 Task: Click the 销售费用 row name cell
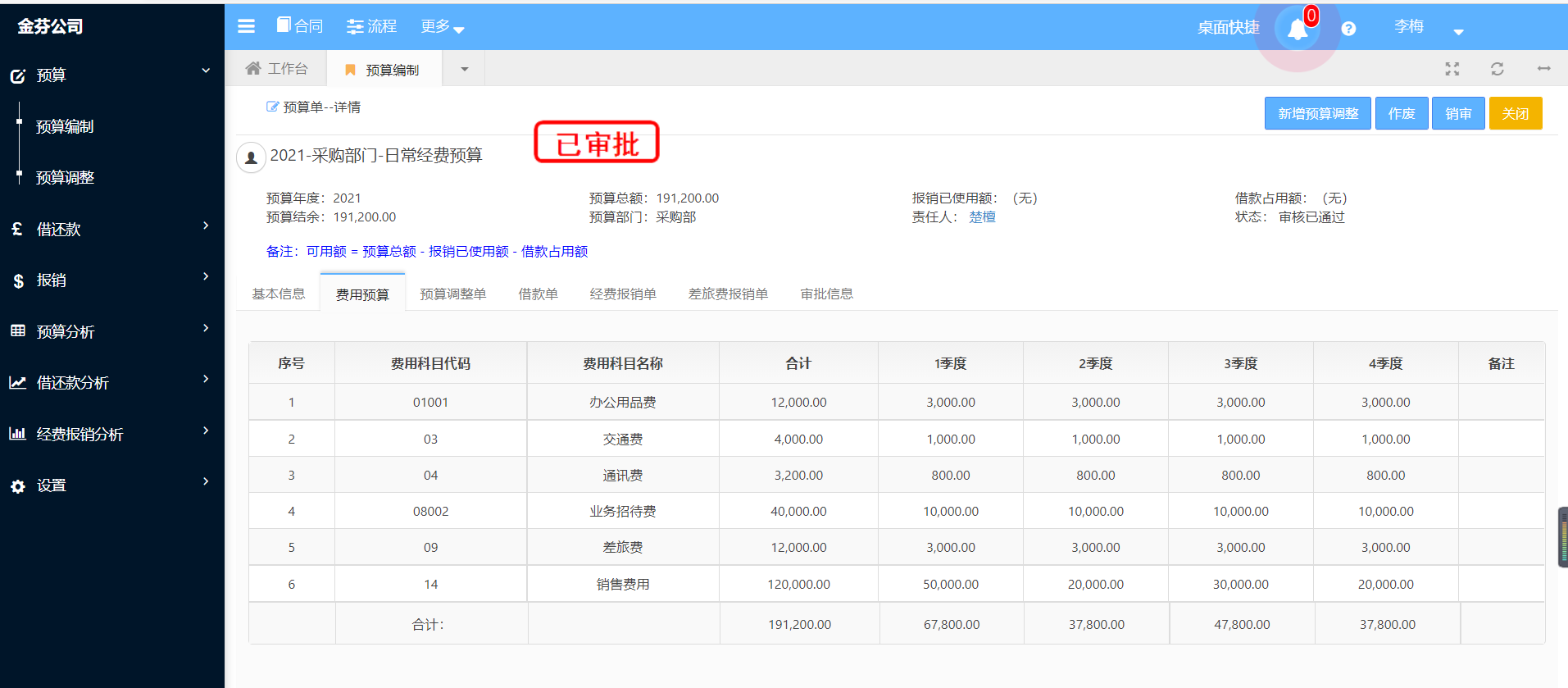(623, 585)
